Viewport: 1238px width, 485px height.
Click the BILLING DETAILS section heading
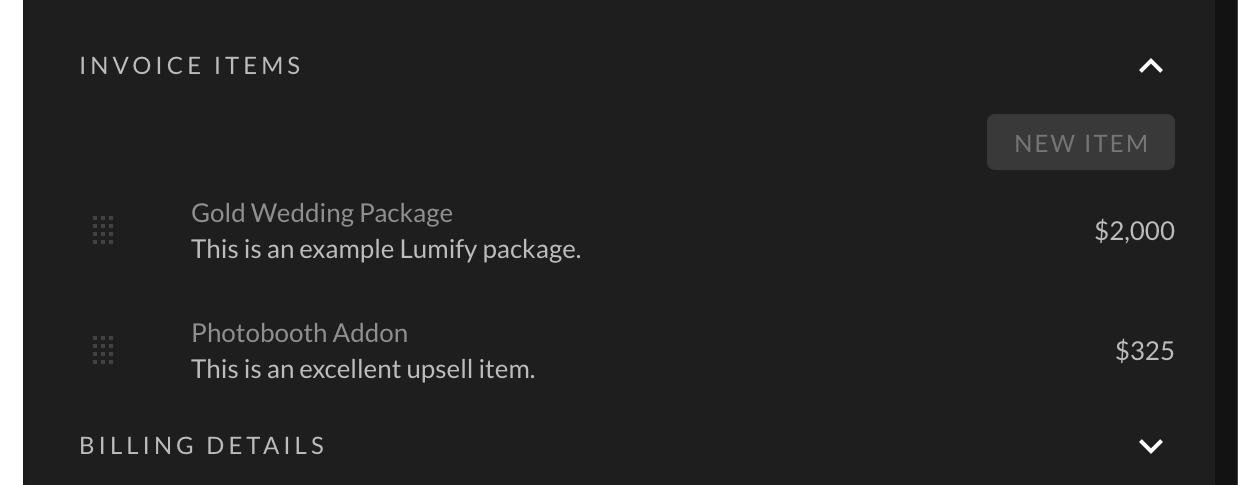coord(203,446)
